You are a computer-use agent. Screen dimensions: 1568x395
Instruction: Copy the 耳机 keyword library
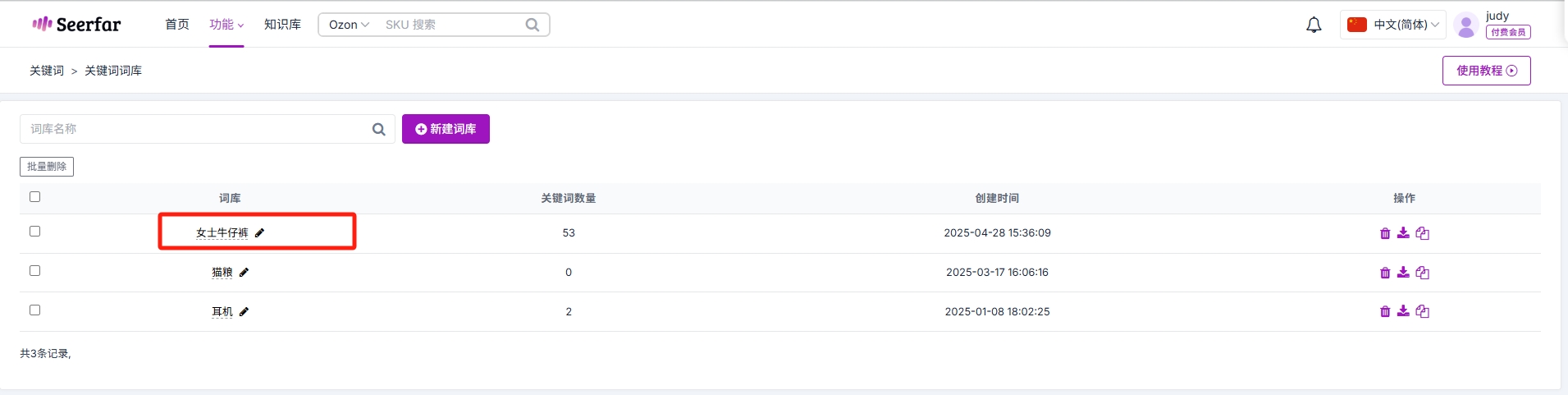[1422, 311]
